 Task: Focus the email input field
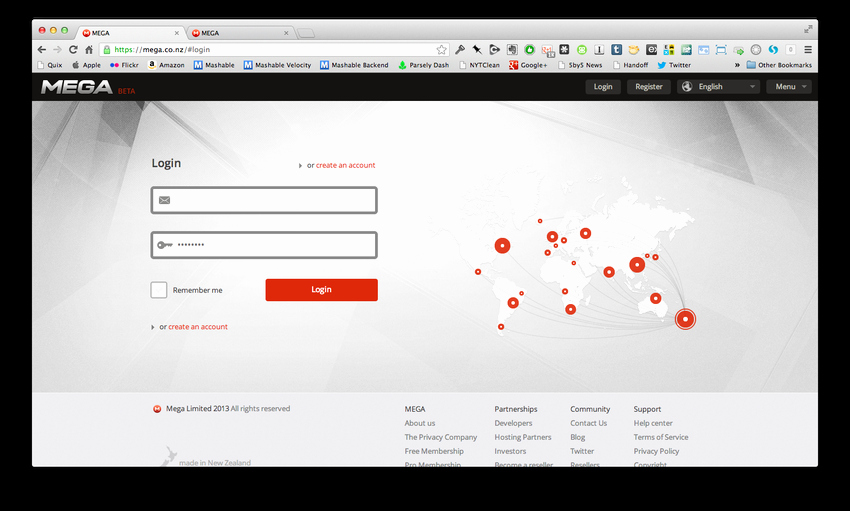point(264,200)
